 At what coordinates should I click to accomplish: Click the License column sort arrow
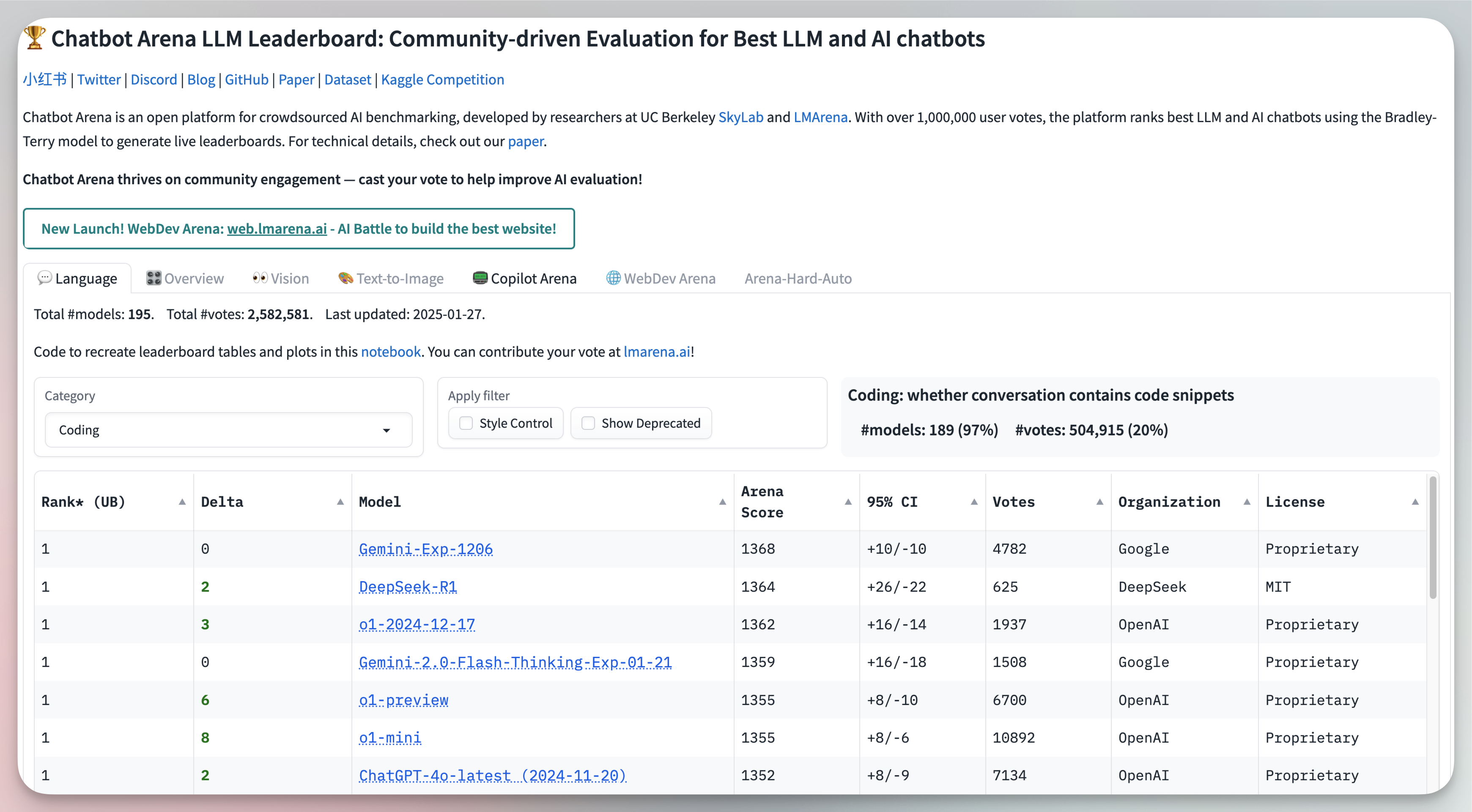(1415, 502)
